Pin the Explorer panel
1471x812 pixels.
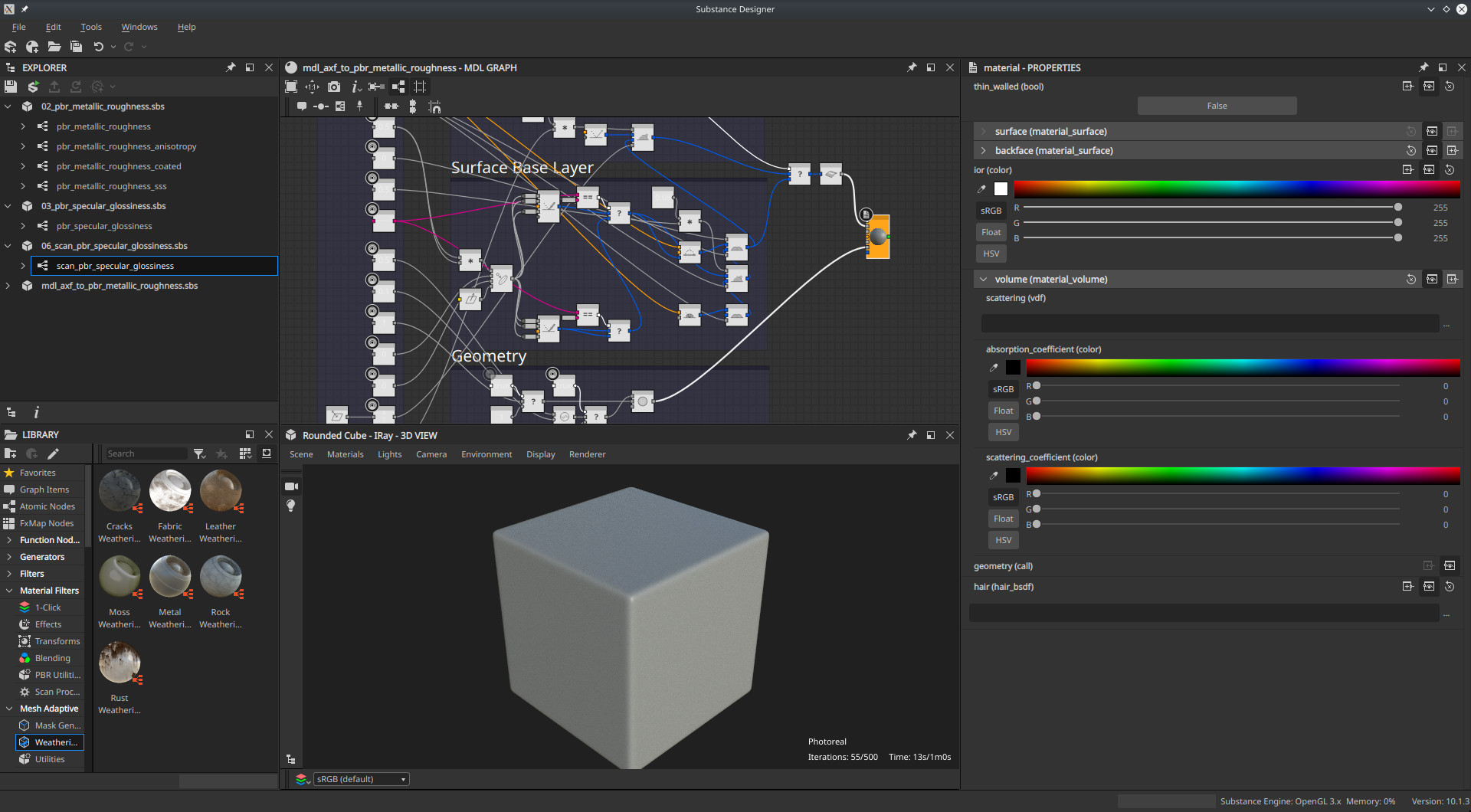tap(231, 67)
